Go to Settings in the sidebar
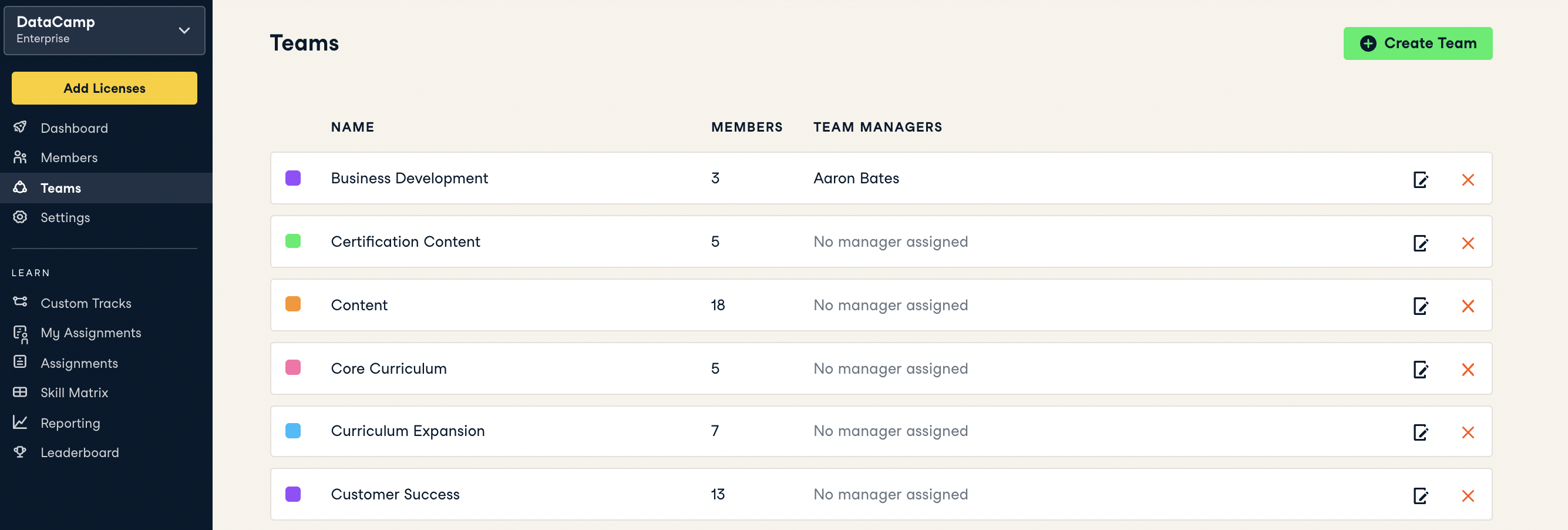 coord(65,217)
